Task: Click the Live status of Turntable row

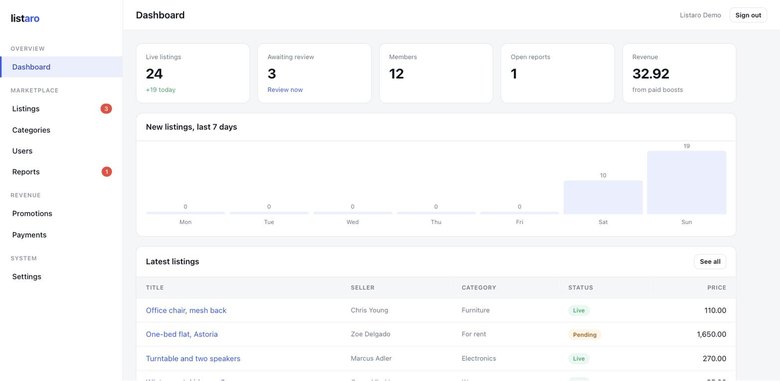Action: [579, 359]
